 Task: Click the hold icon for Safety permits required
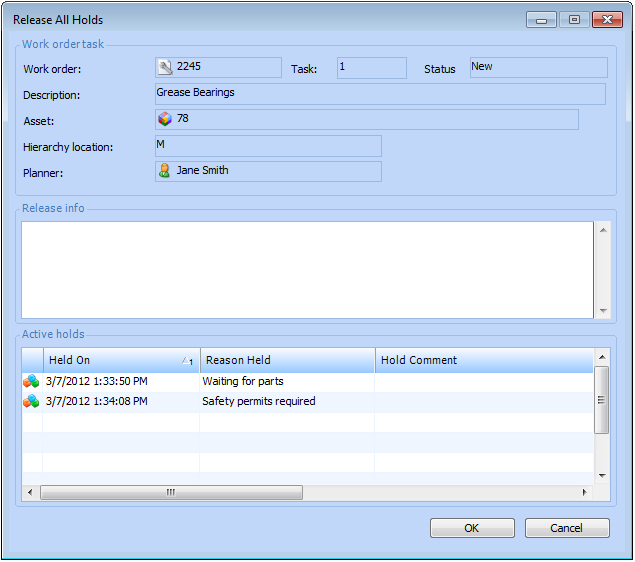coord(32,402)
